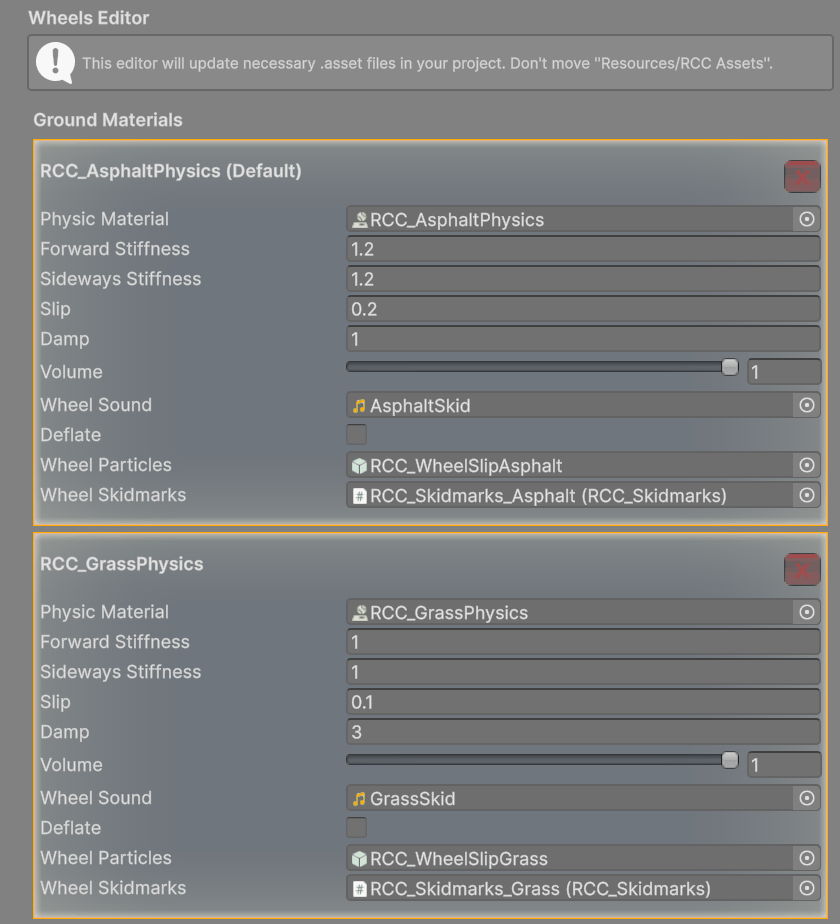The width and height of the screenshot is (840, 924).
Task: Click the asphalt 'Slip' label
Action: (55, 309)
